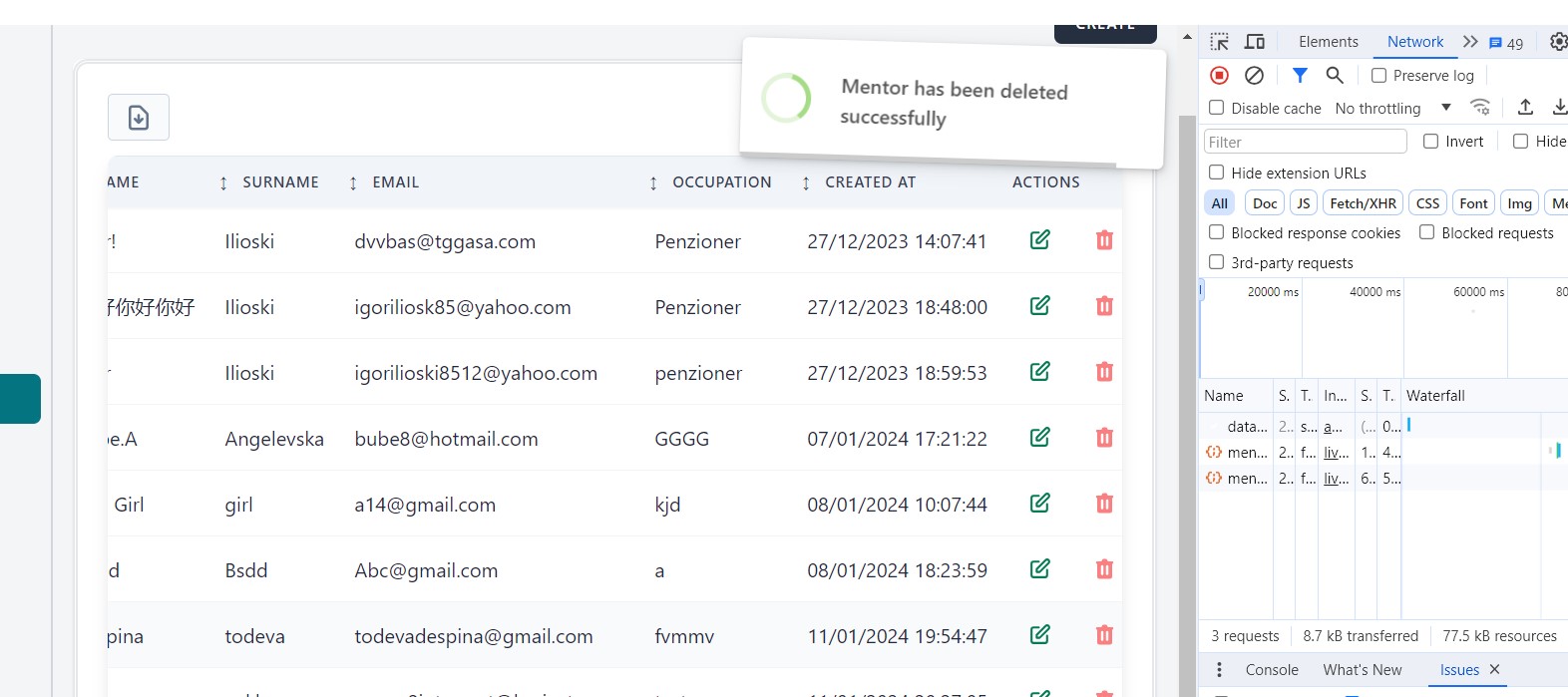
Task: Click the network Filter text field
Action: tap(1305, 142)
